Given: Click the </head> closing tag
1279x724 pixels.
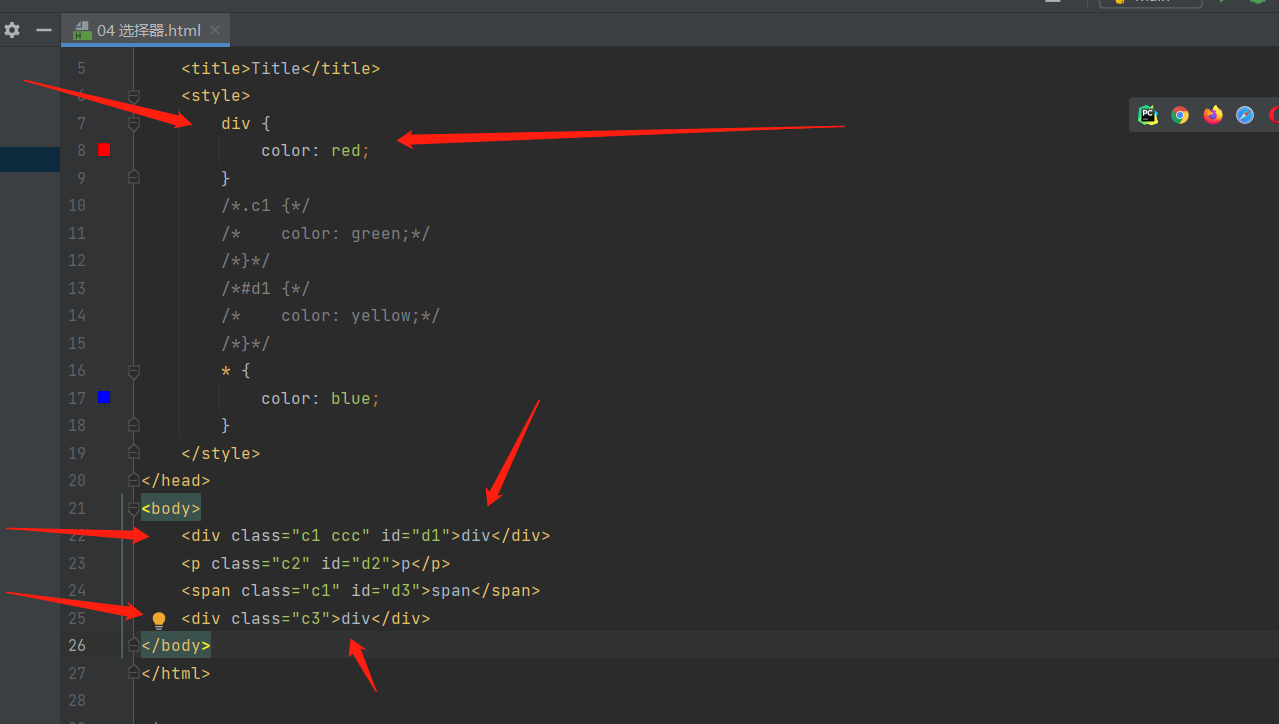Looking at the screenshot, I should (x=176, y=481).
